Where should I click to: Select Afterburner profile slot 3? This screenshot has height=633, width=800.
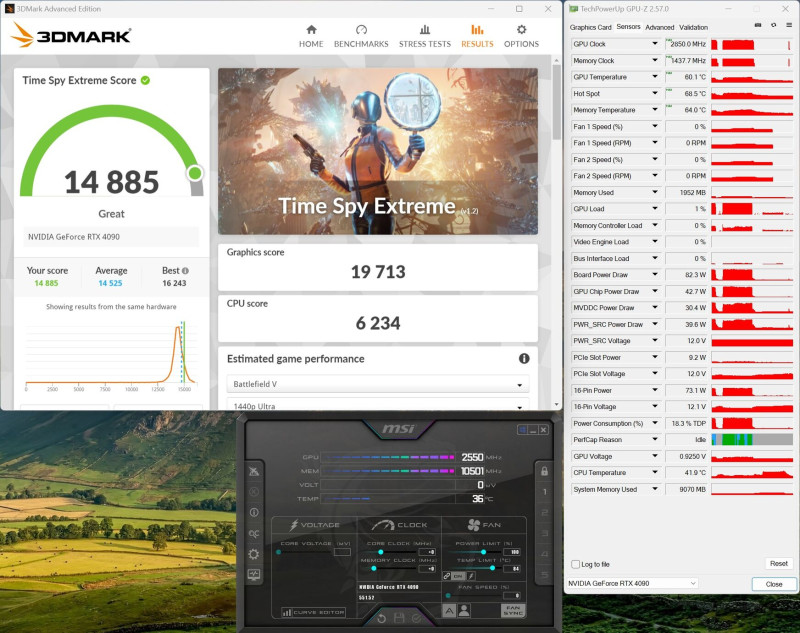coord(544,534)
